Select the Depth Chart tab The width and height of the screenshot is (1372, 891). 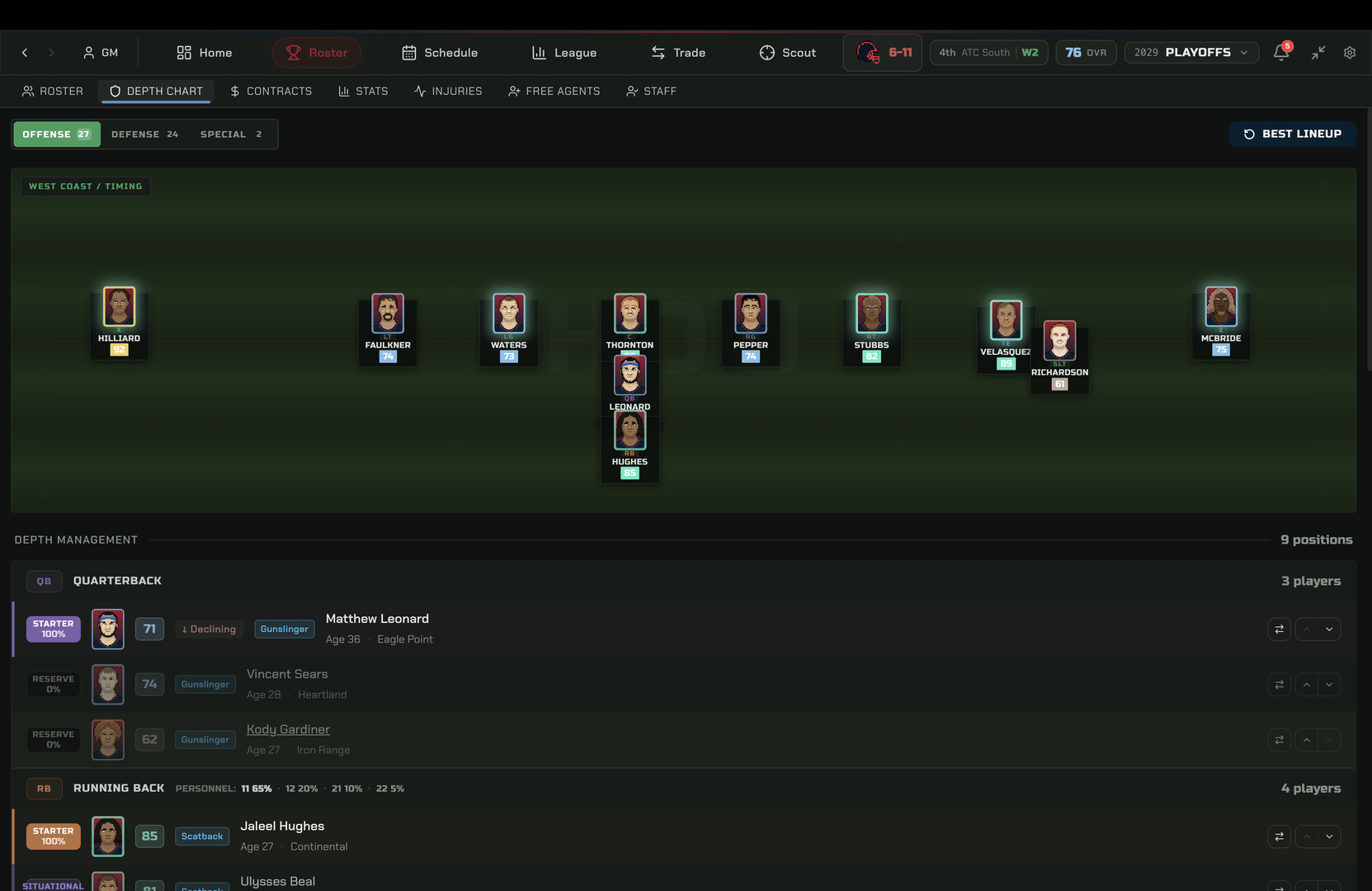156,91
